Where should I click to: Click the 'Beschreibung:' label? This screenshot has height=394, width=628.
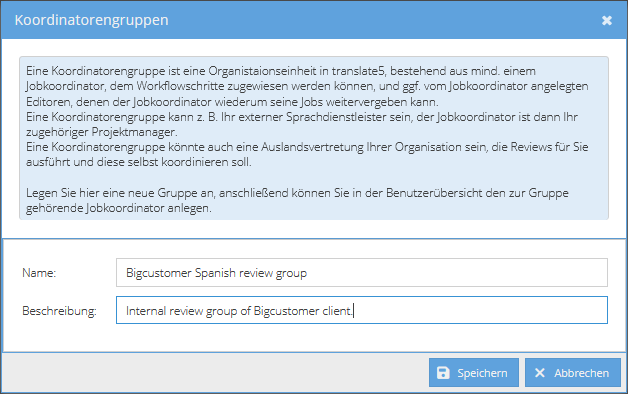(x=59, y=311)
